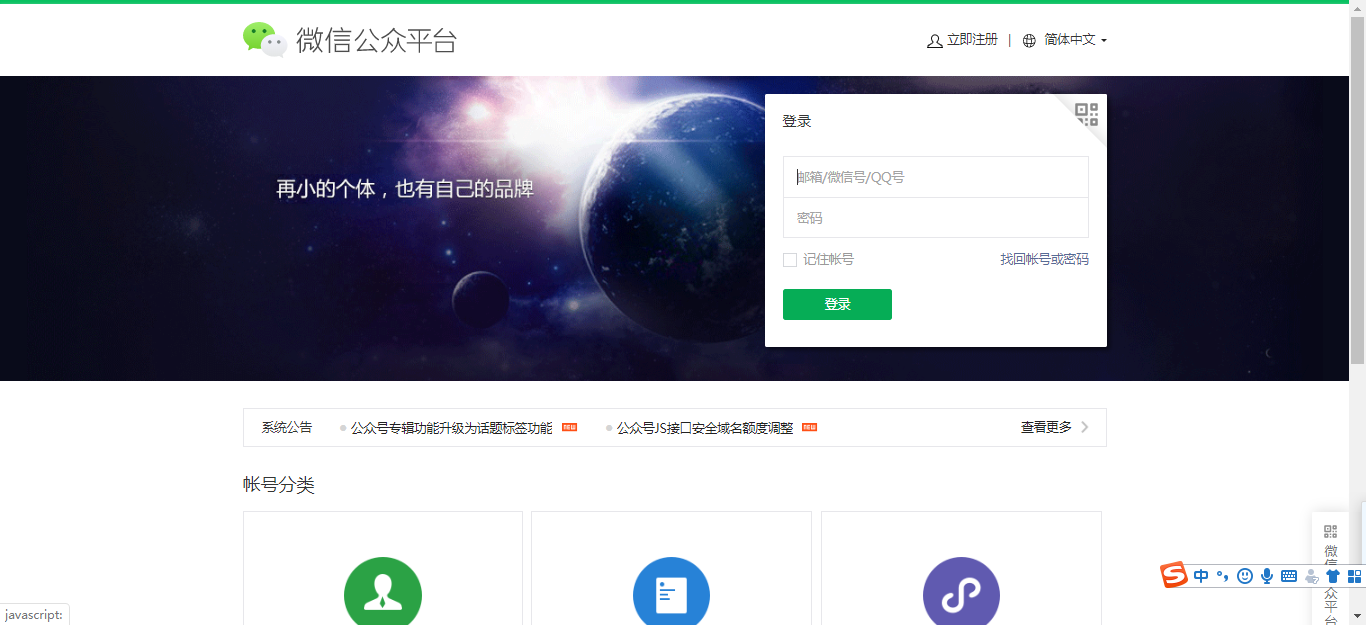This screenshot has height=625, width=1366.
Task: Click the scrollbar up arrow
Action: pos(1357,8)
